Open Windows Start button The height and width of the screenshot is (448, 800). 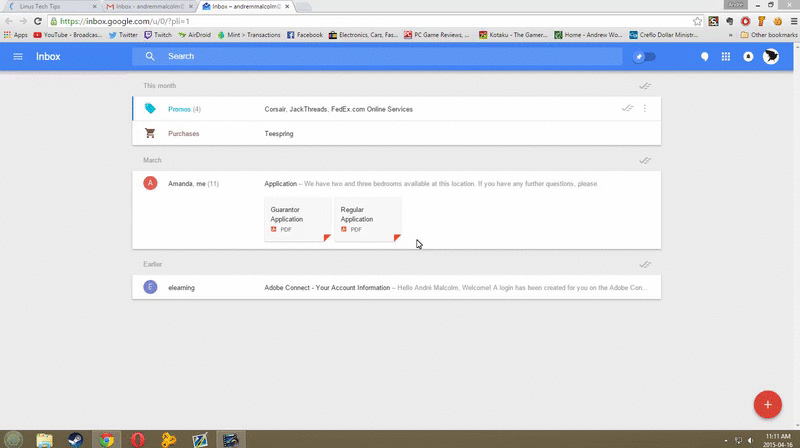click(x=13, y=439)
